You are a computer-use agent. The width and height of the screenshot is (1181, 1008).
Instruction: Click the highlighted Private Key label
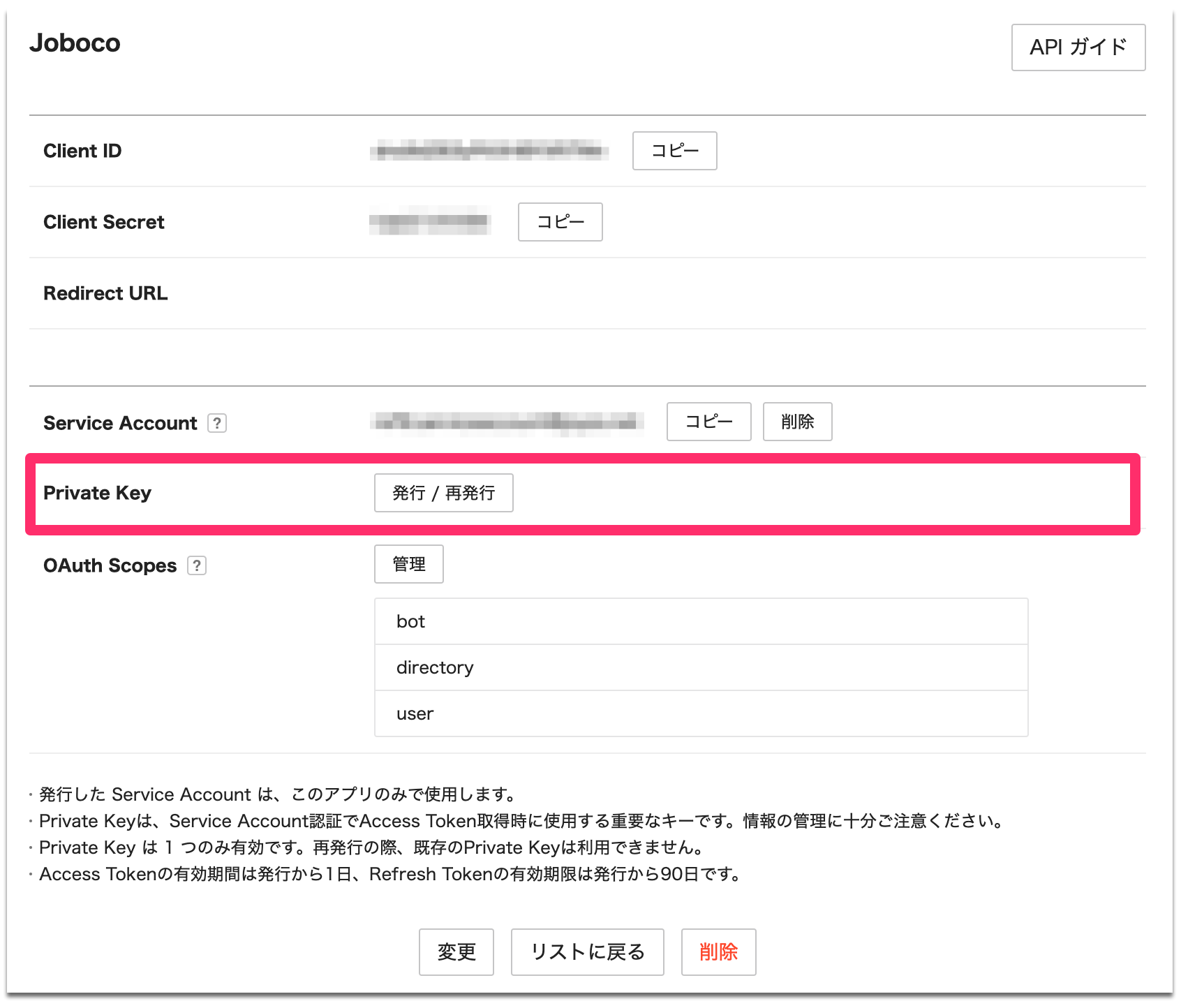tap(97, 493)
